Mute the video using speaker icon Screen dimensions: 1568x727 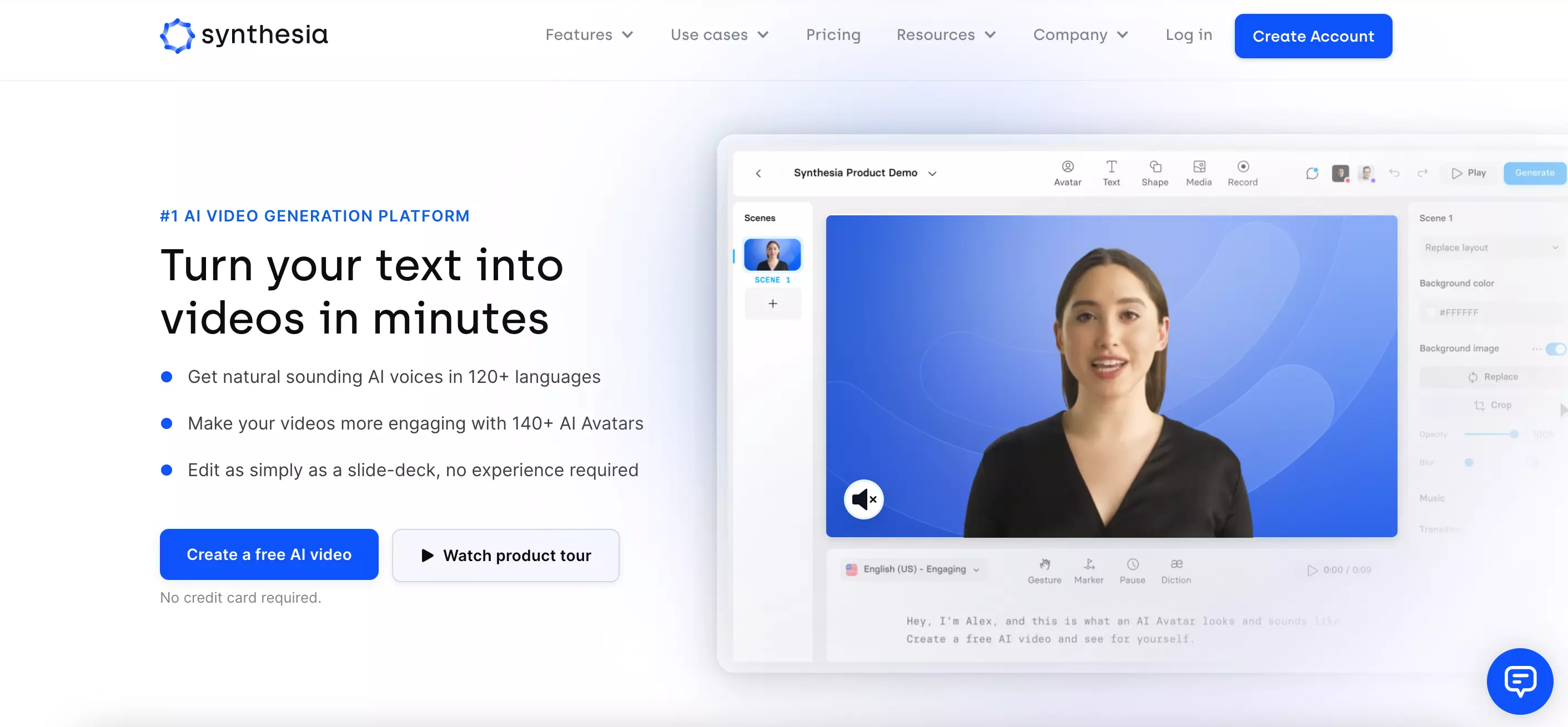tap(863, 499)
